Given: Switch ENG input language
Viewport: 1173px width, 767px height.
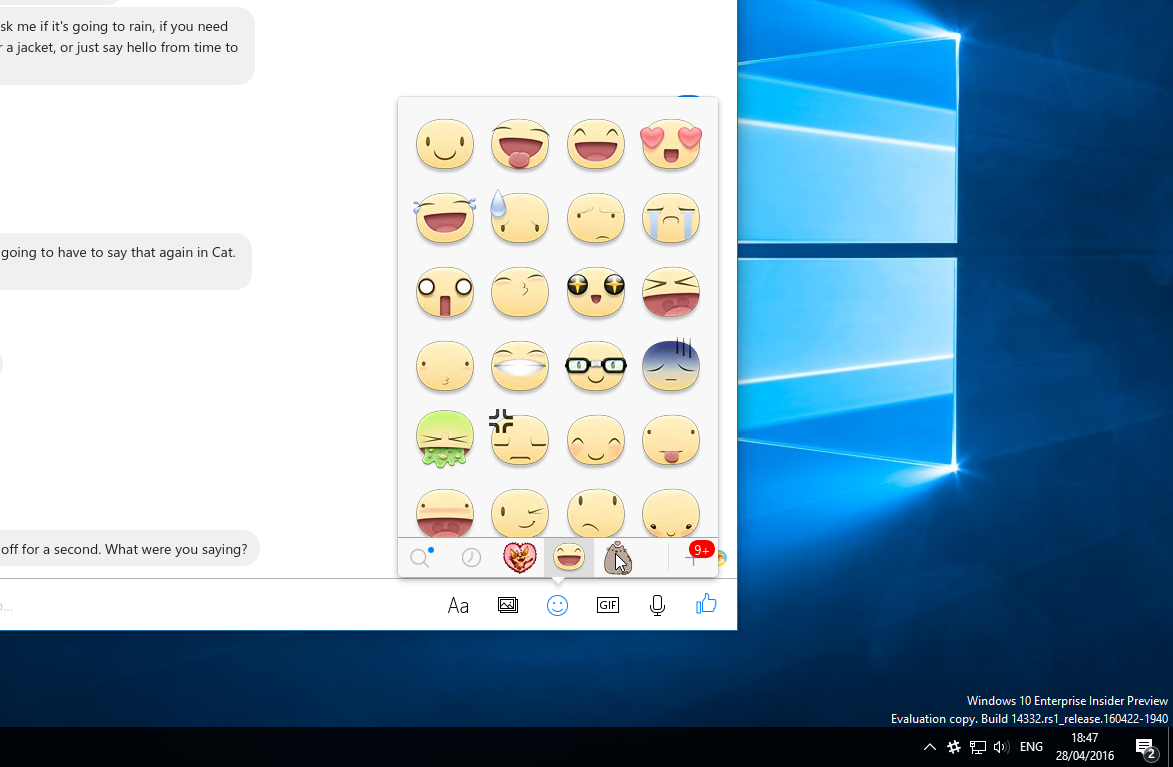Looking at the screenshot, I should coord(1031,747).
